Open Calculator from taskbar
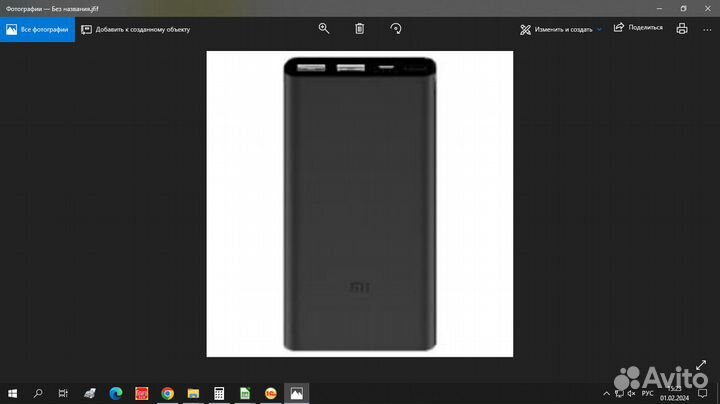 click(219, 393)
